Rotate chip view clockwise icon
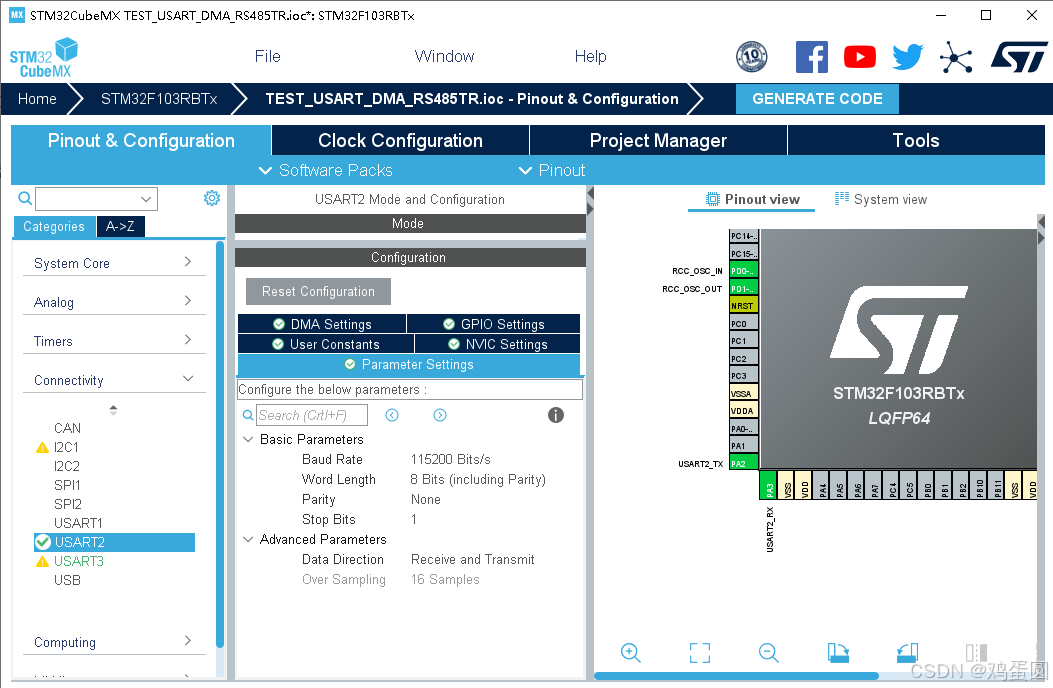This screenshot has height=688, width=1053. (x=838, y=652)
